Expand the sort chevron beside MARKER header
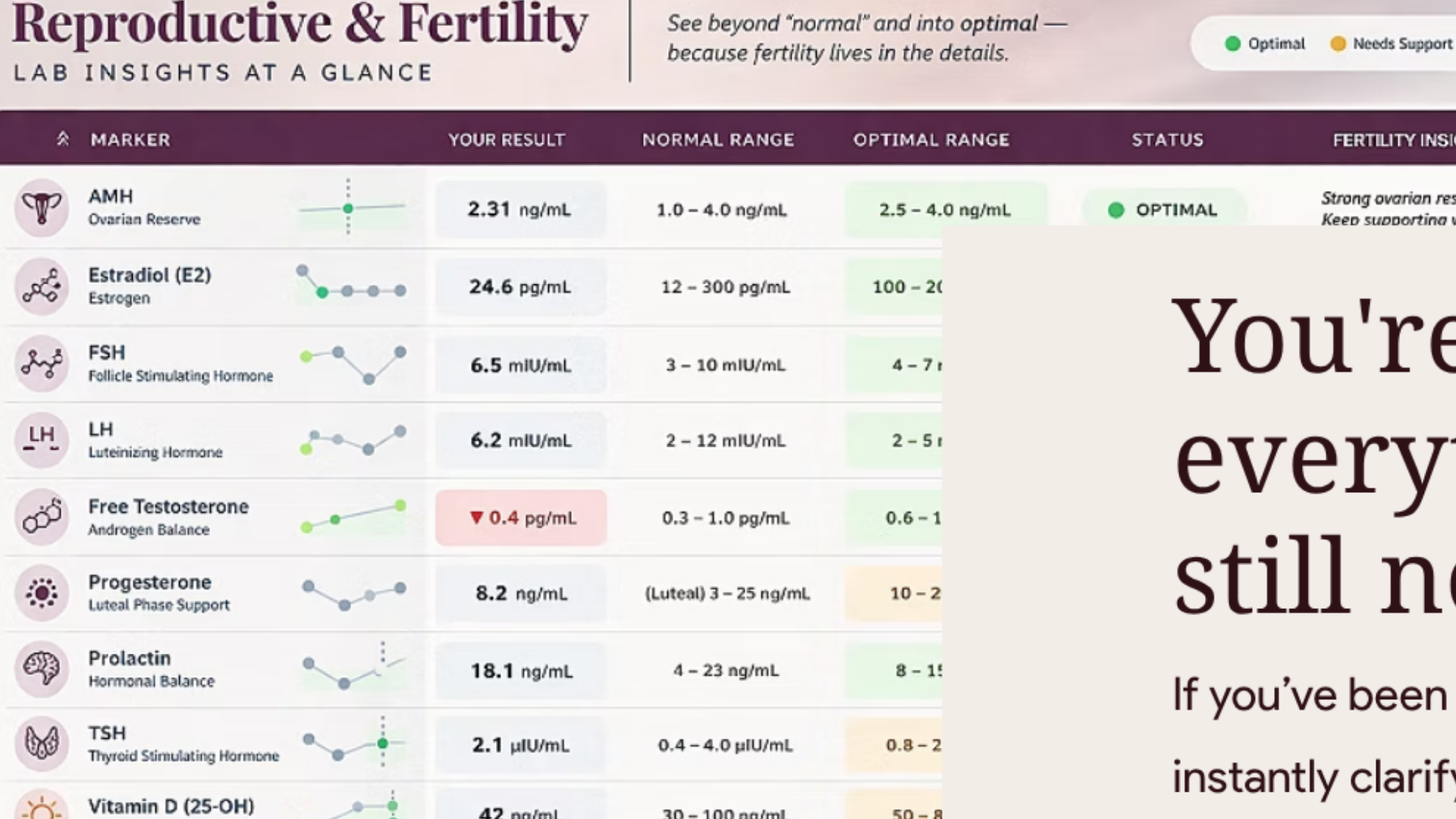The width and height of the screenshot is (1456, 819). tap(63, 139)
